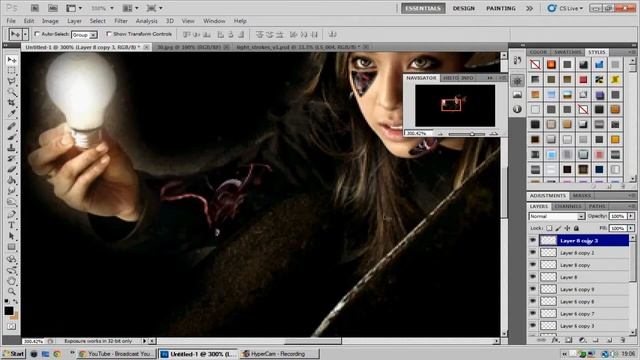This screenshot has width=640, height=360.
Task: Select the Horizontal Type tool
Action: pyautogui.click(x=11, y=224)
